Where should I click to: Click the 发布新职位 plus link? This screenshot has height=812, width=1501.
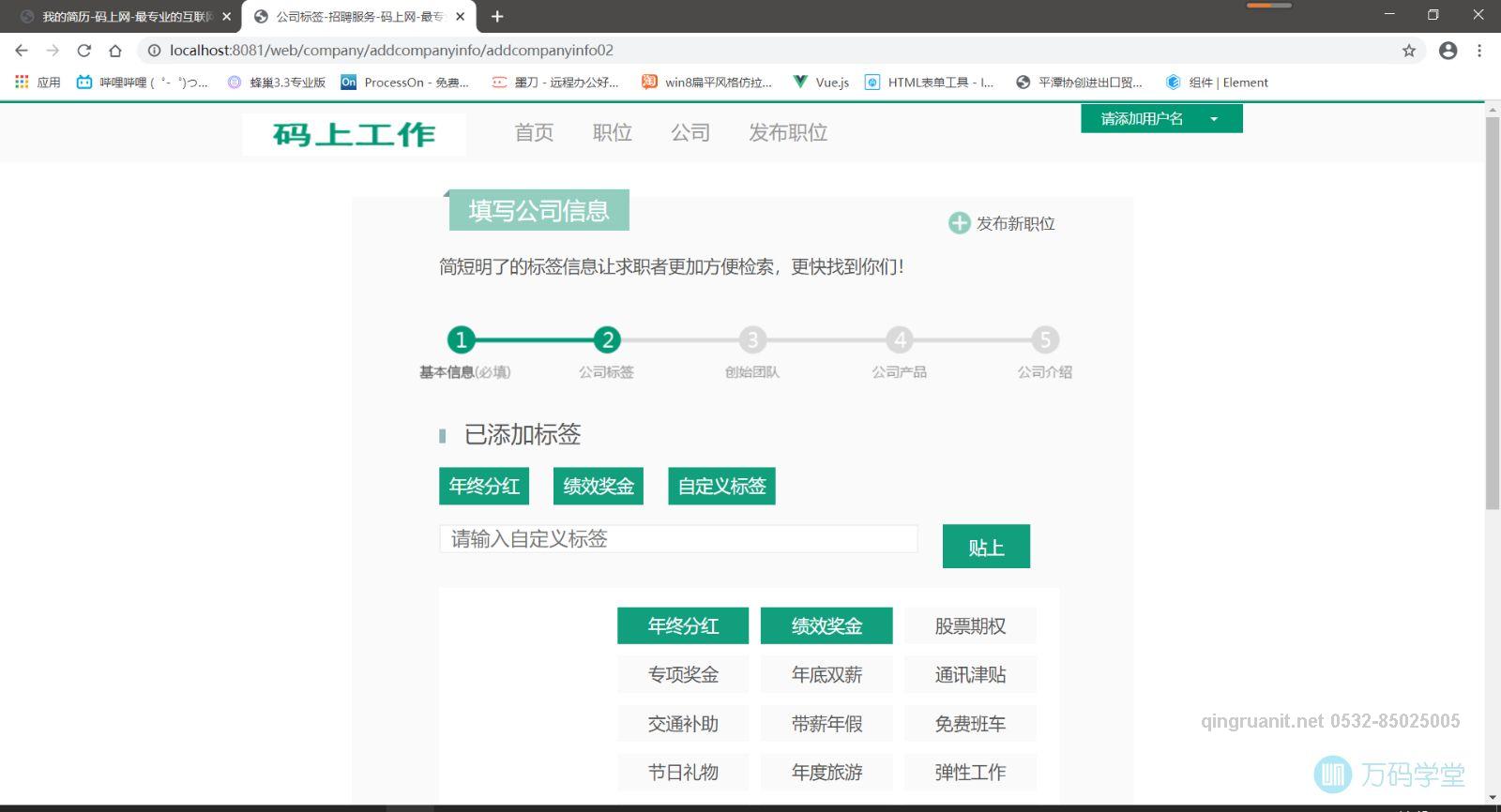point(1002,223)
